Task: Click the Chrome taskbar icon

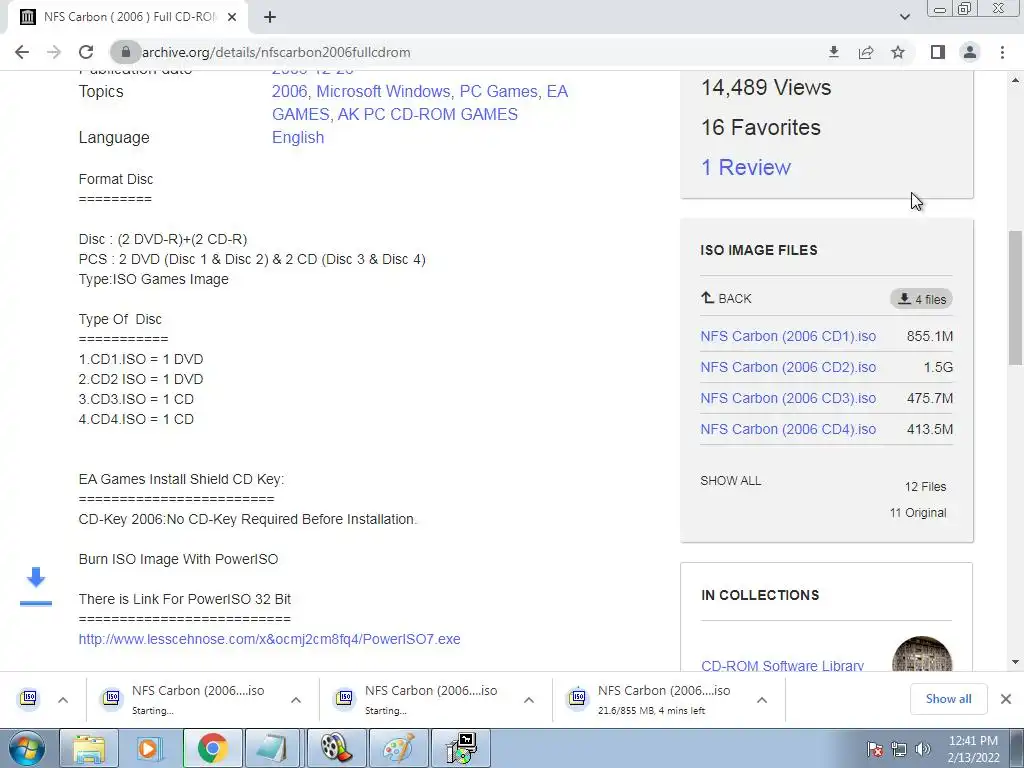Action: click(x=212, y=748)
